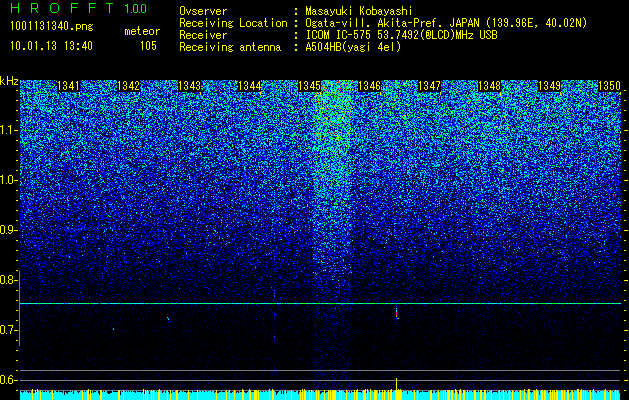
Task: Click the ICOM IC-575 receiver text
Action: pos(401,35)
